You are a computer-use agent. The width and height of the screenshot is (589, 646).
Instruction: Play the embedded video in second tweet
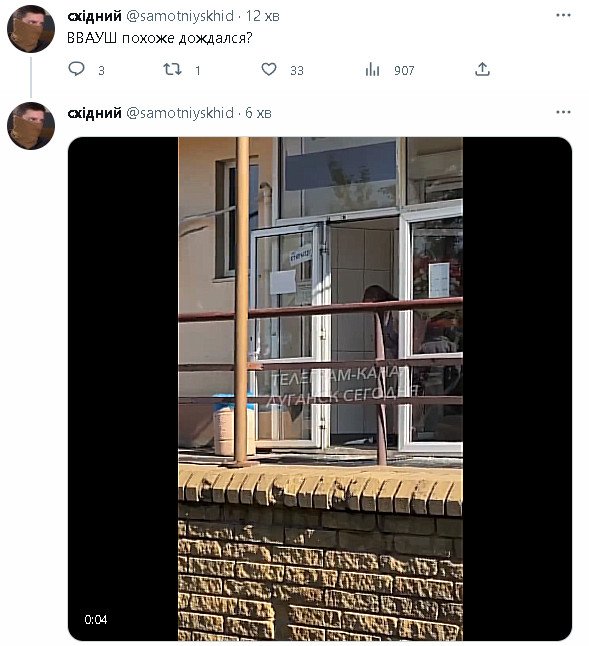pyautogui.click(x=320, y=389)
